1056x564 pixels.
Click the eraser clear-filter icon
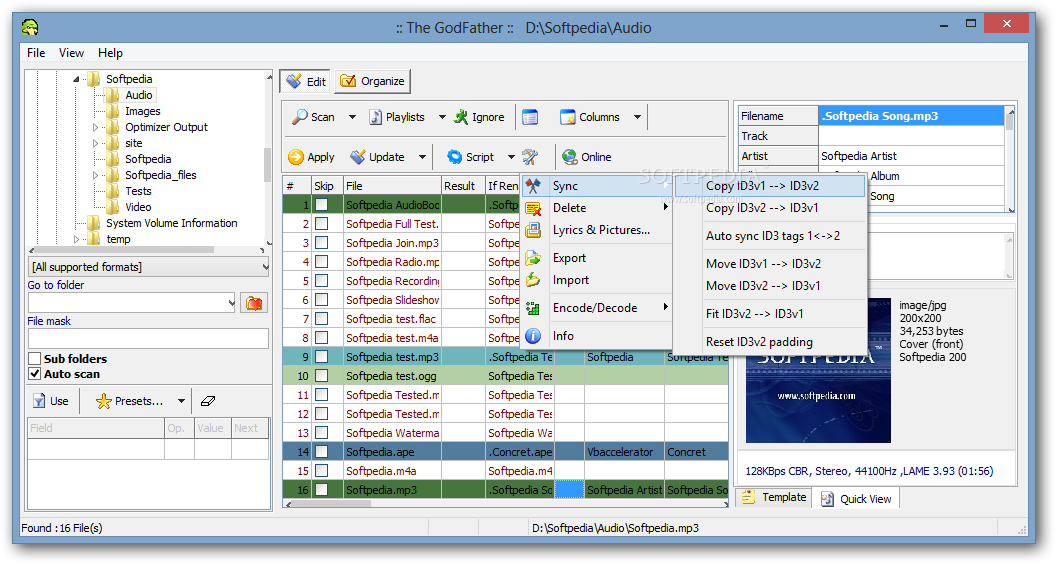208,402
